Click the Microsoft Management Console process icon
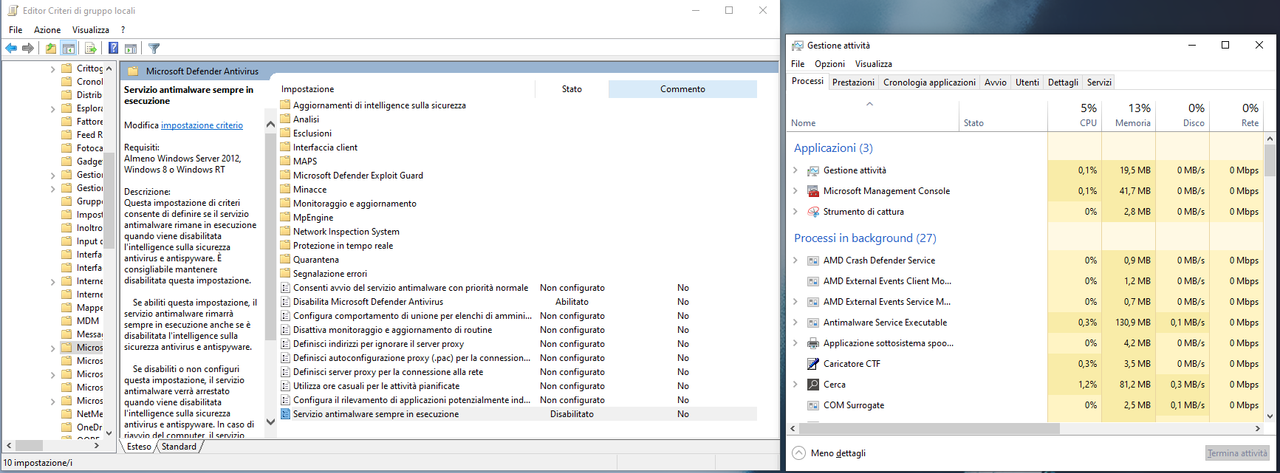 tap(813, 191)
